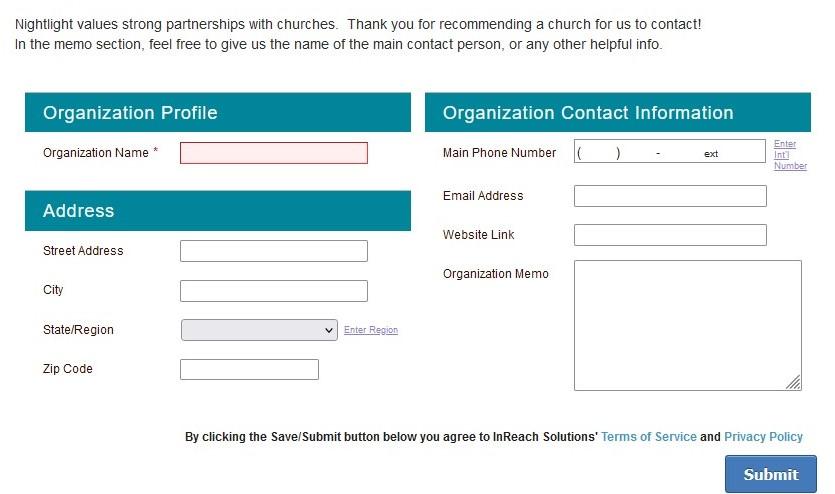Open the Privacy Policy link

click(x=763, y=437)
